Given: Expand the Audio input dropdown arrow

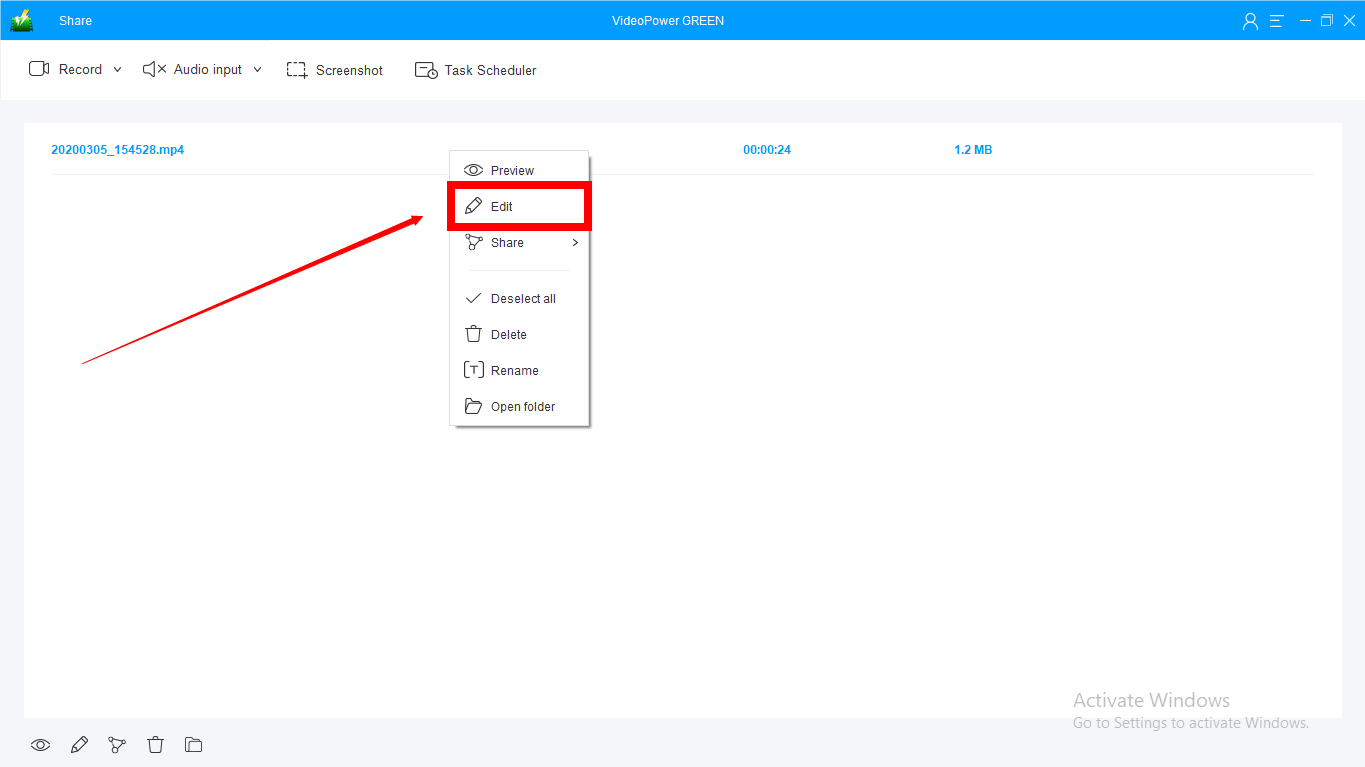Looking at the screenshot, I should click(x=257, y=70).
